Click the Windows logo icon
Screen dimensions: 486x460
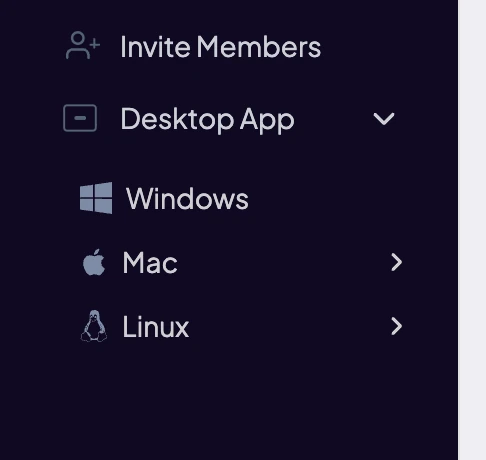coord(96,198)
